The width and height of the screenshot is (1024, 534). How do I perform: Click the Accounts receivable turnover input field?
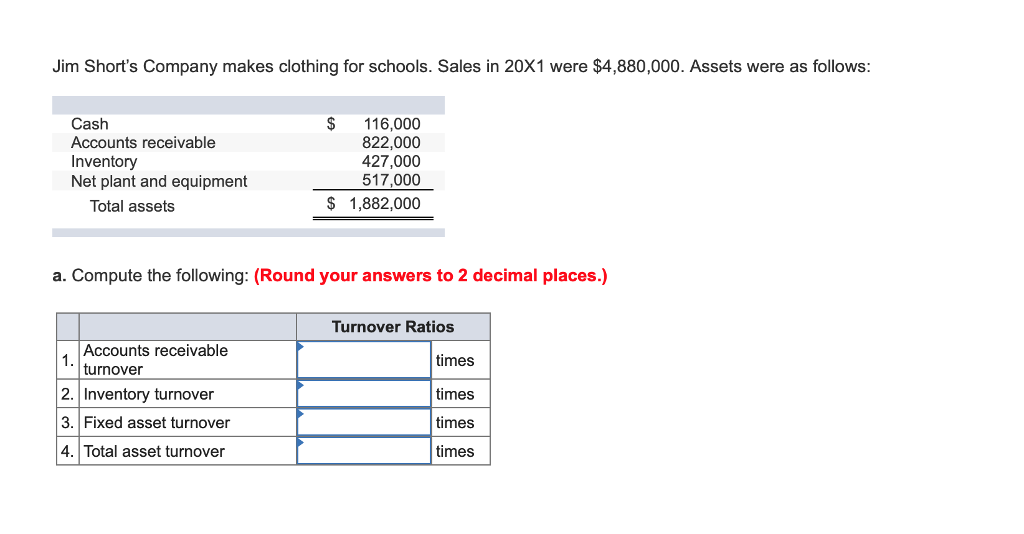364,360
